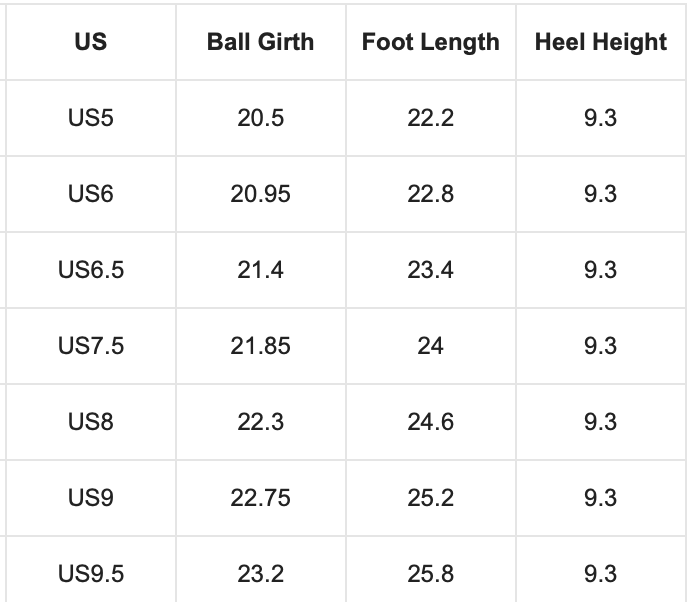
Task: Click the 20.95 ball girth value
Action: tap(261, 194)
